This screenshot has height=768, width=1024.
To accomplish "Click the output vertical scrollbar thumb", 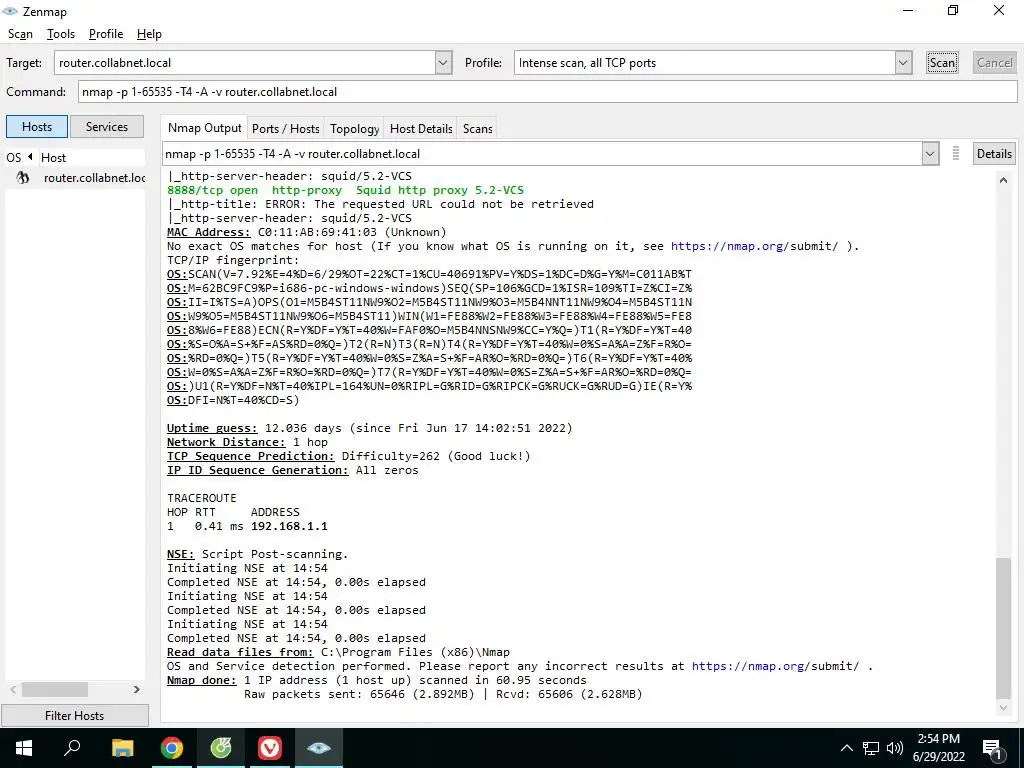I will point(1004,628).
